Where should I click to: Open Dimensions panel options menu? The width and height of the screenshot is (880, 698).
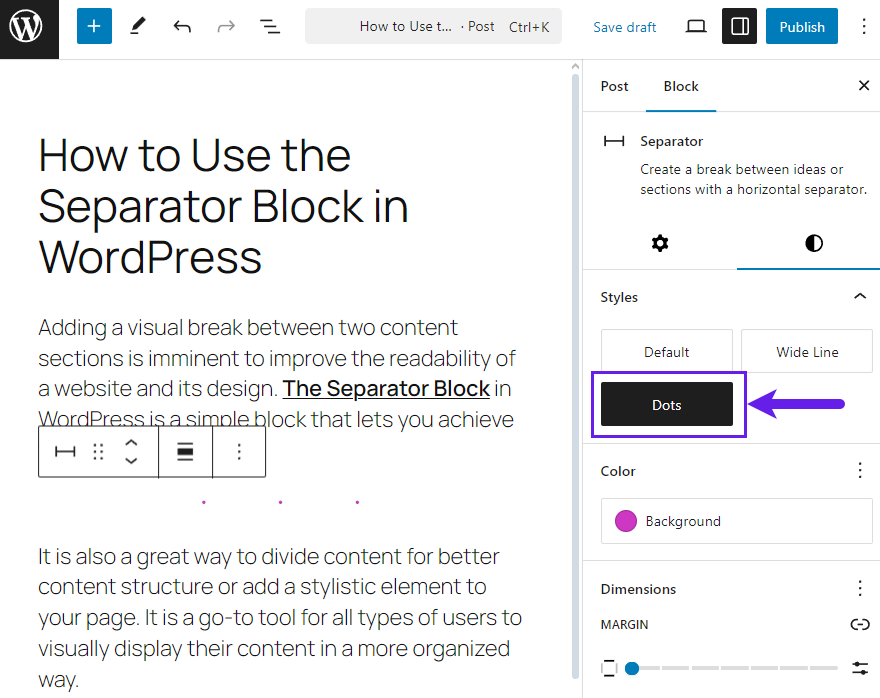(x=860, y=588)
